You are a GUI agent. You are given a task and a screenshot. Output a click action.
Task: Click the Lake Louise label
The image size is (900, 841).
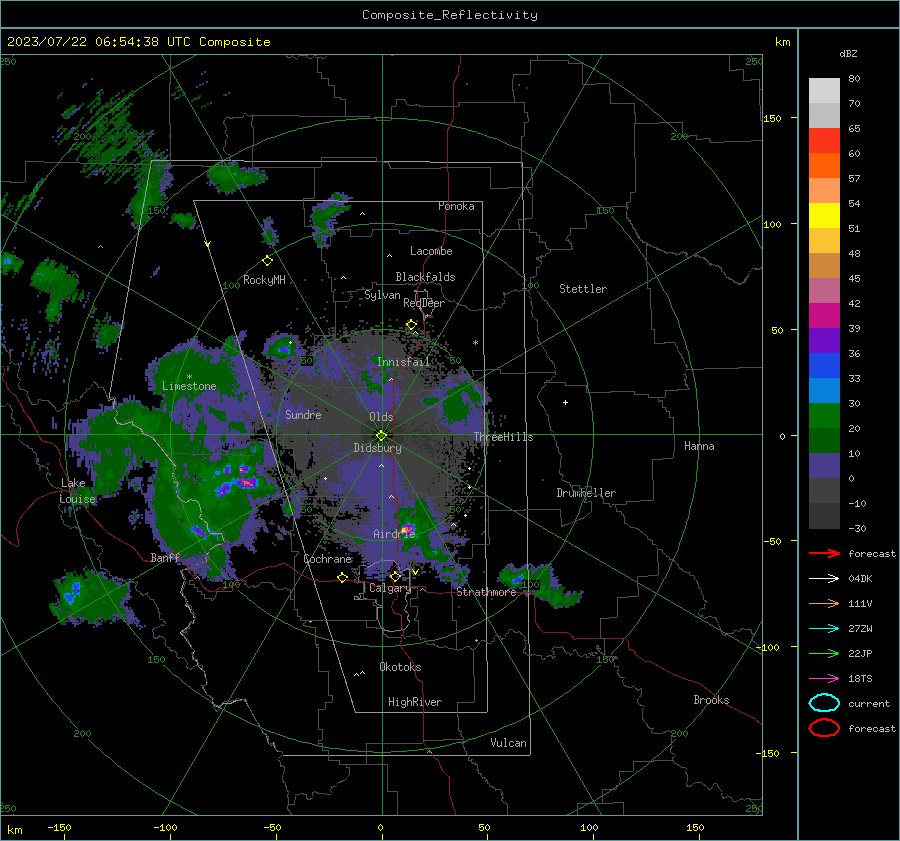[x=77, y=491]
